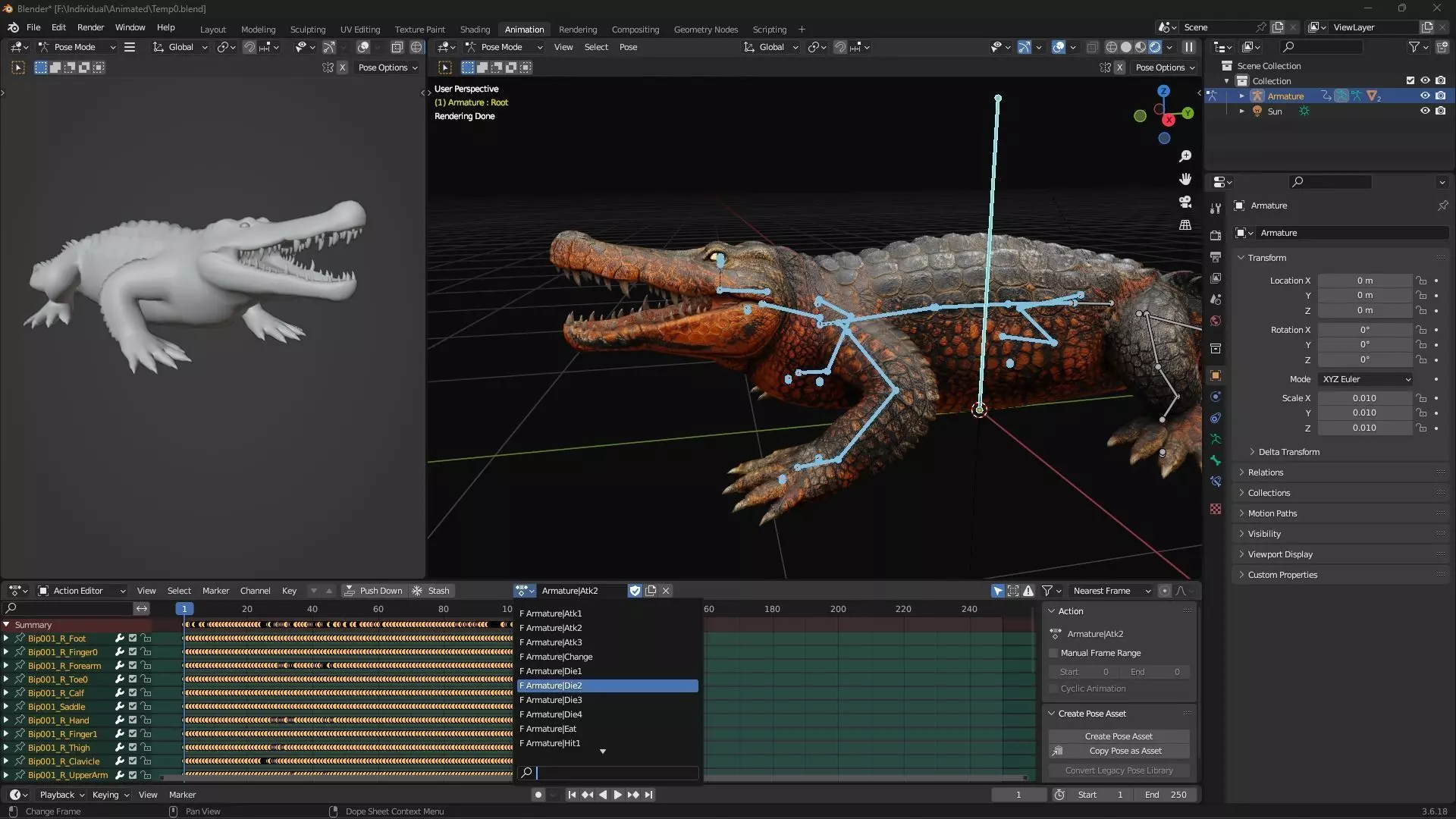Select rendered viewport shading
1456x819 pixels.
tap(1155, 47)
